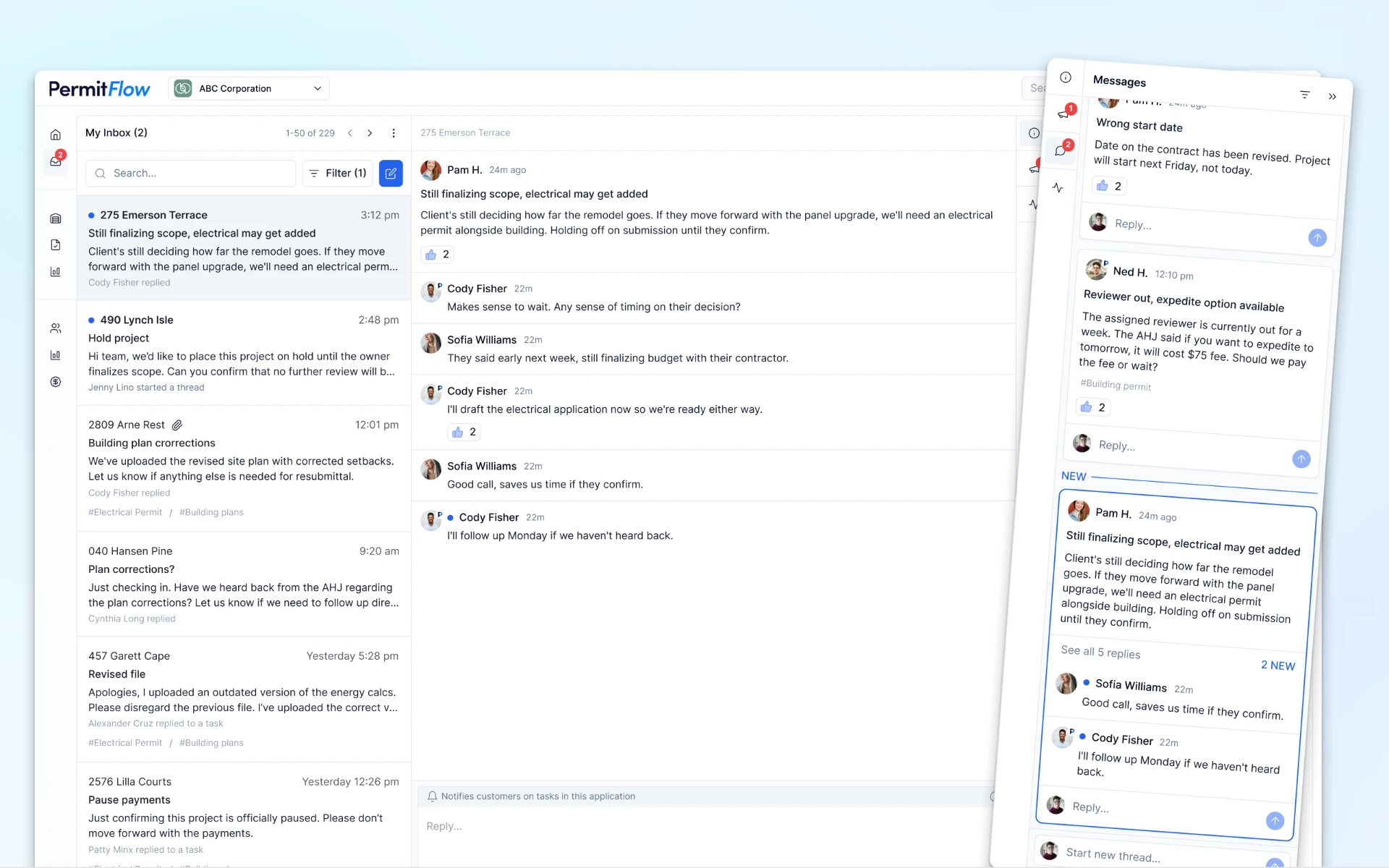Click the 2 NEW replies link
The image size is (1389, 868).
point(1278,665)
